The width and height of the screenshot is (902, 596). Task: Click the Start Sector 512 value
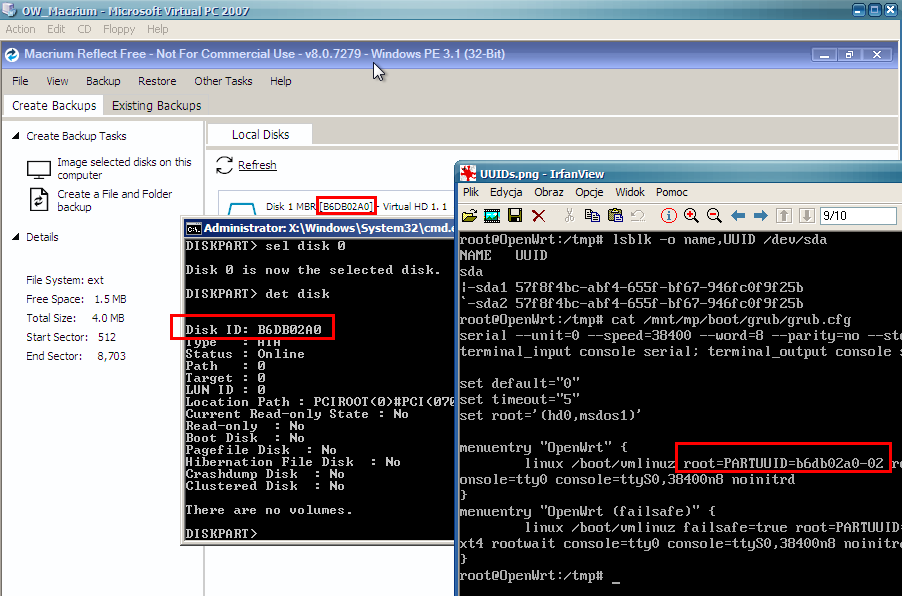[106, 337]
